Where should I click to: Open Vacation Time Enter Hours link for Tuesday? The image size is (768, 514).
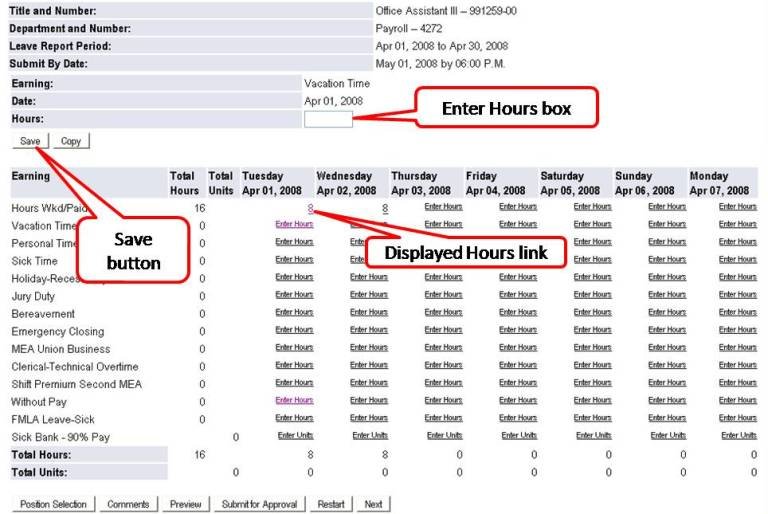pyautogui.click(x=294, y=225)
